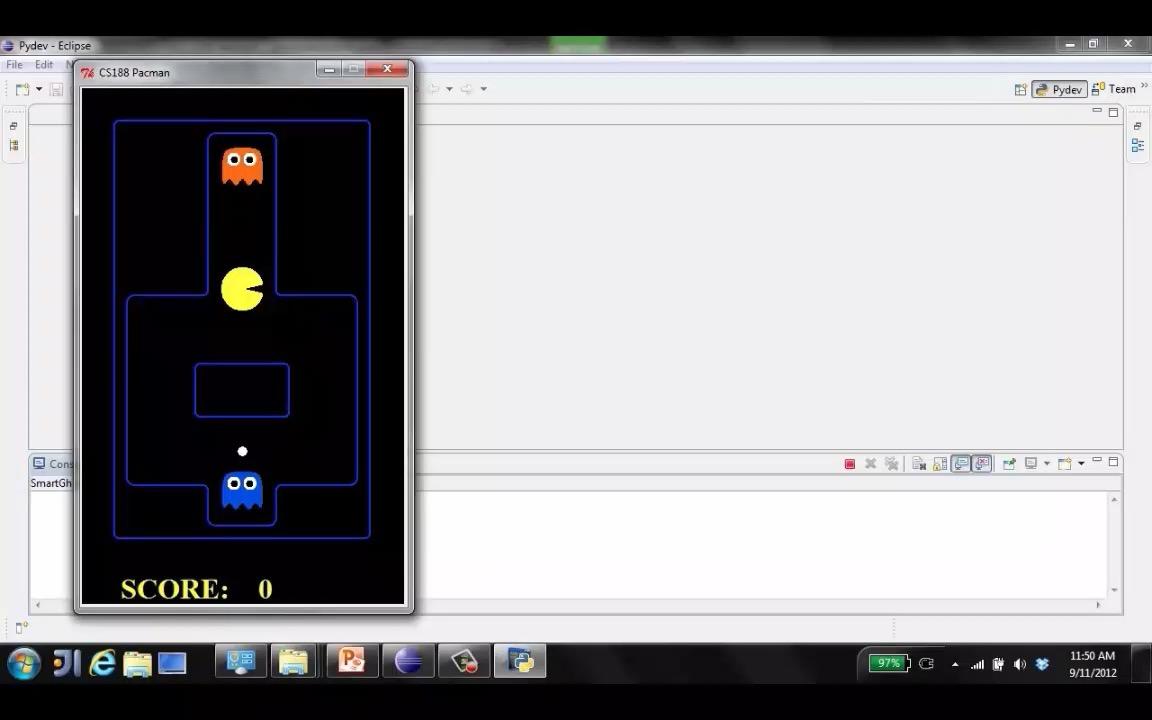Click the blue ghost in Pacman window
Screen dimensions: 1152x720
pyautogui.click(x=242, y=490)
